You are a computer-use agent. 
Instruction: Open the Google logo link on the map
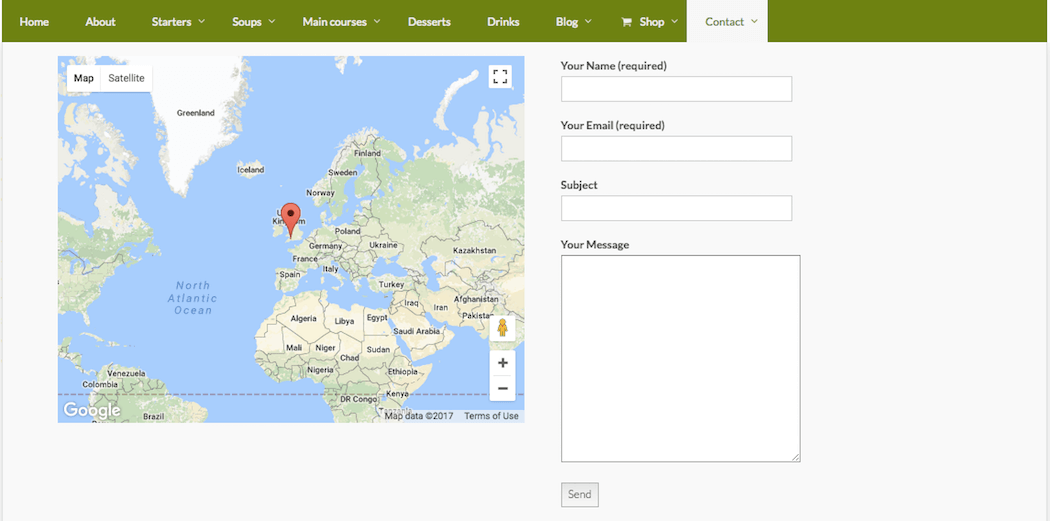point(92,410)
